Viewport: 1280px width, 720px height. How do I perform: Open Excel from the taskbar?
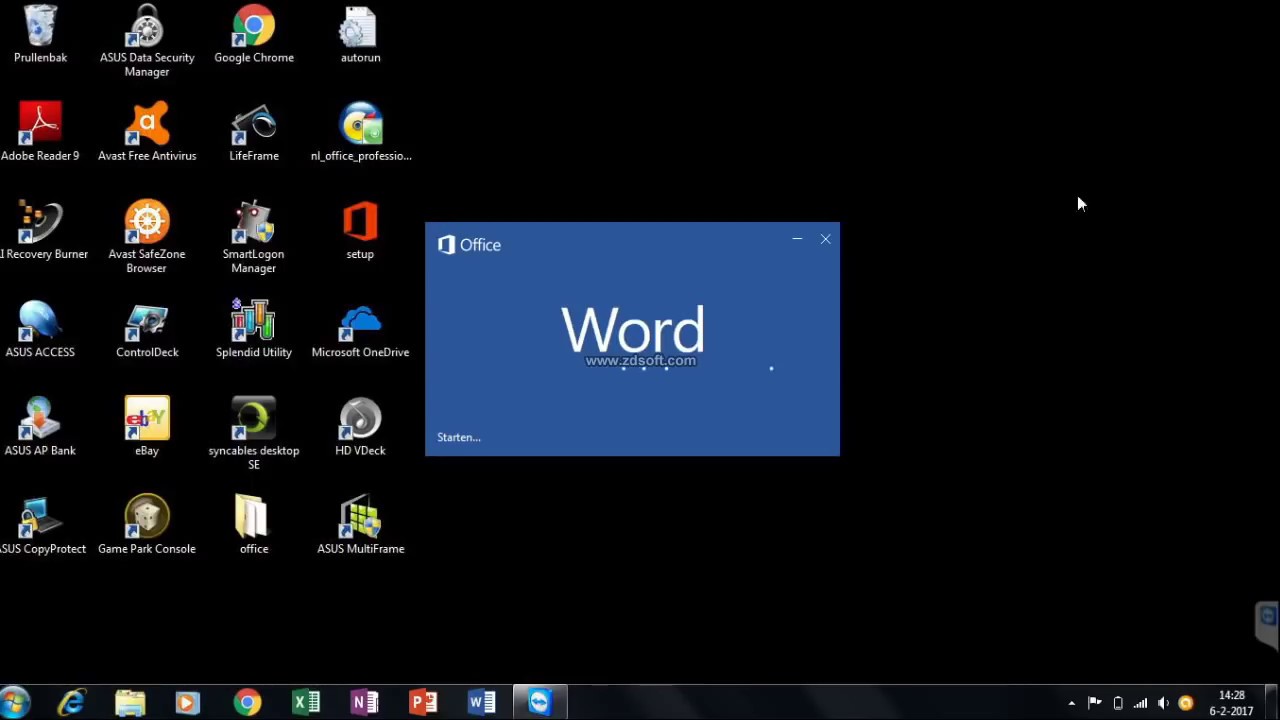pyautogui.click(x=306, y=703)
